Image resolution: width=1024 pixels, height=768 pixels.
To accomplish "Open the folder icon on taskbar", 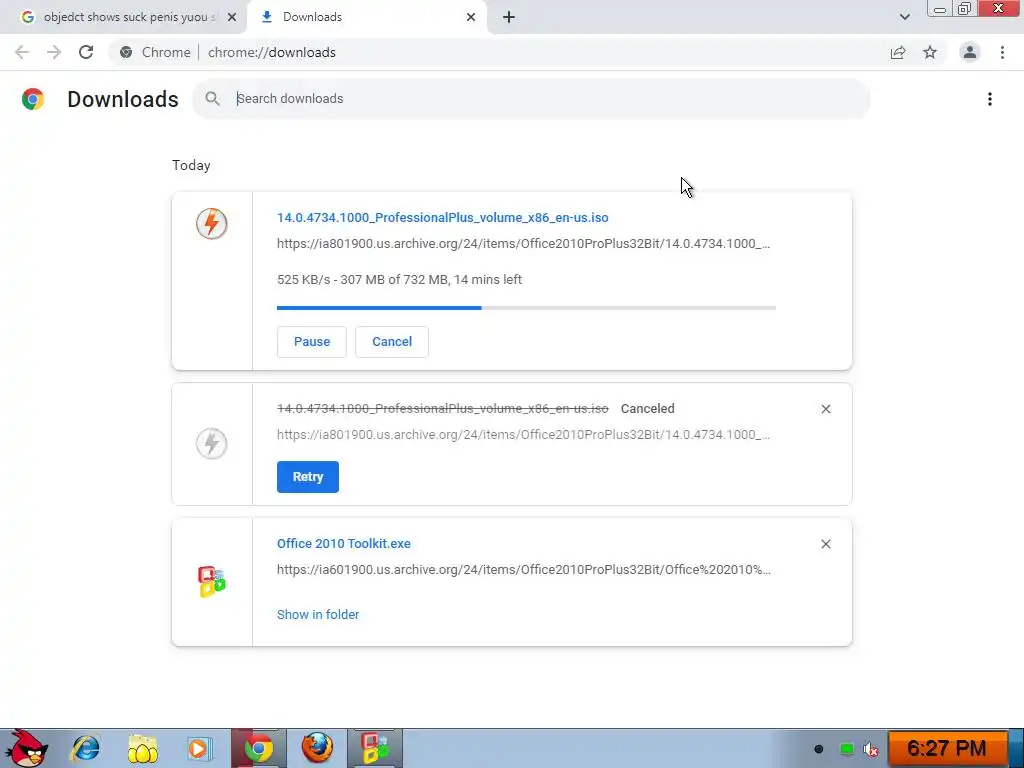I will click(x=143, y=748).
